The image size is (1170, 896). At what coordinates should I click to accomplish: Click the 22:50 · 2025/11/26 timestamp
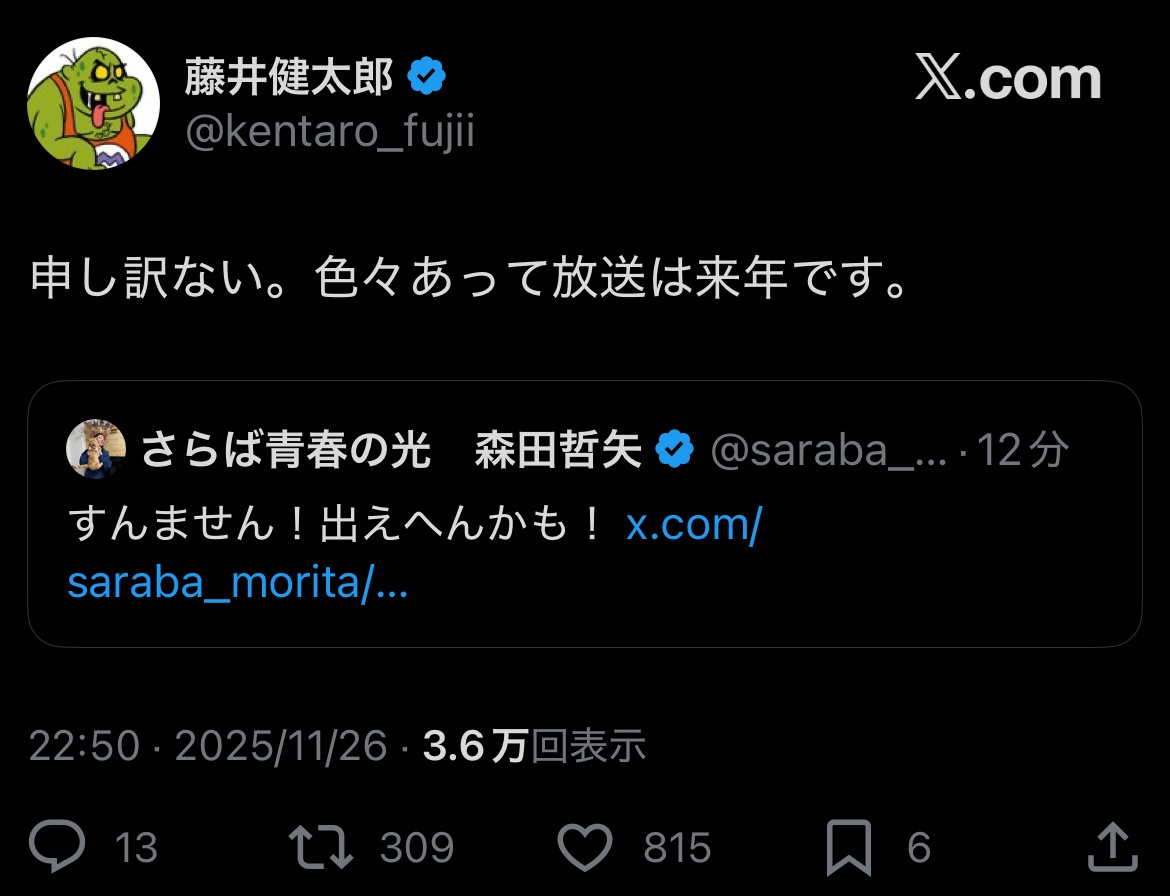coord(208,745)
